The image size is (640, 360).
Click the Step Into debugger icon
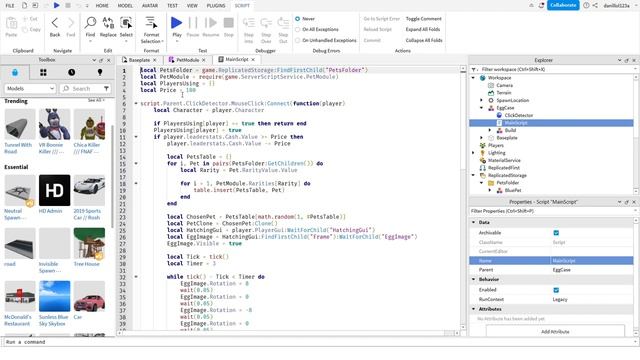pos(249,23)
